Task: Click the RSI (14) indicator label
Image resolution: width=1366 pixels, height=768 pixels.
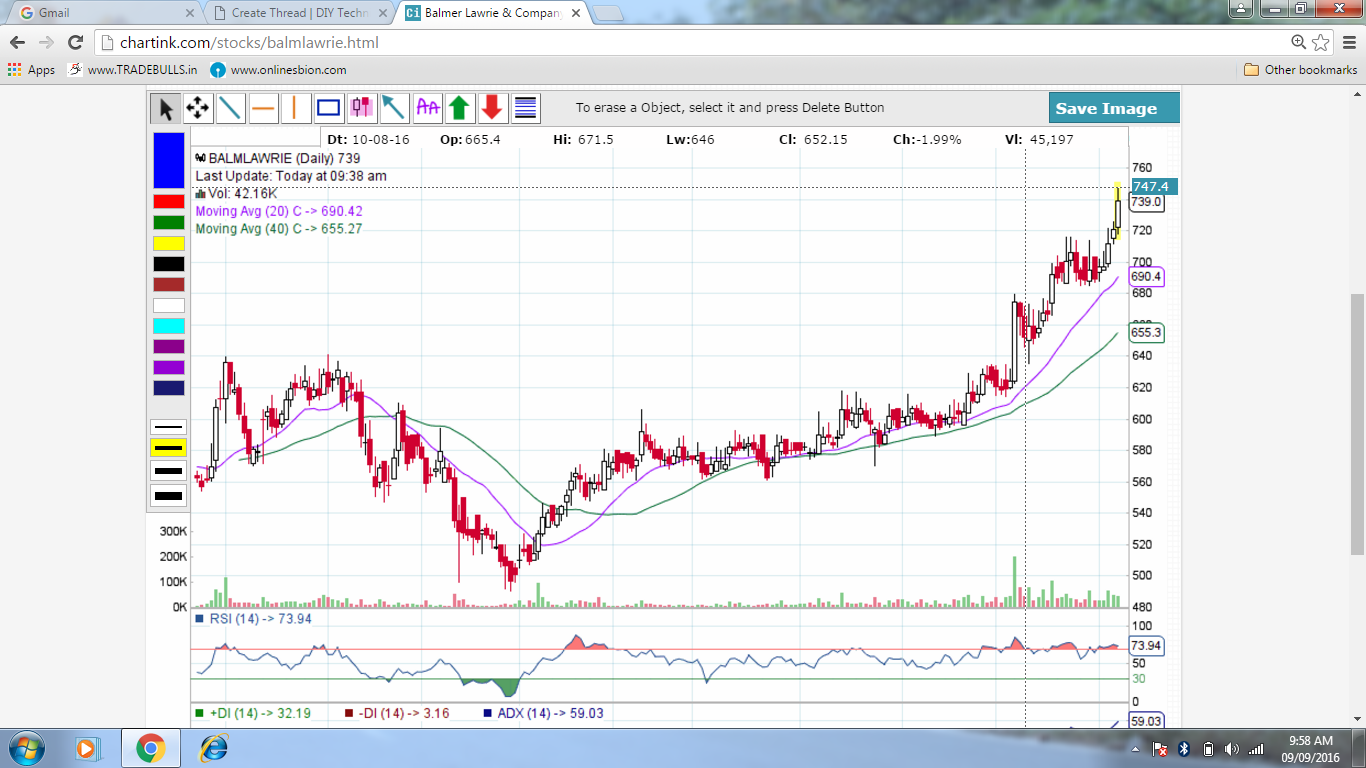Action: pos(254,619)
